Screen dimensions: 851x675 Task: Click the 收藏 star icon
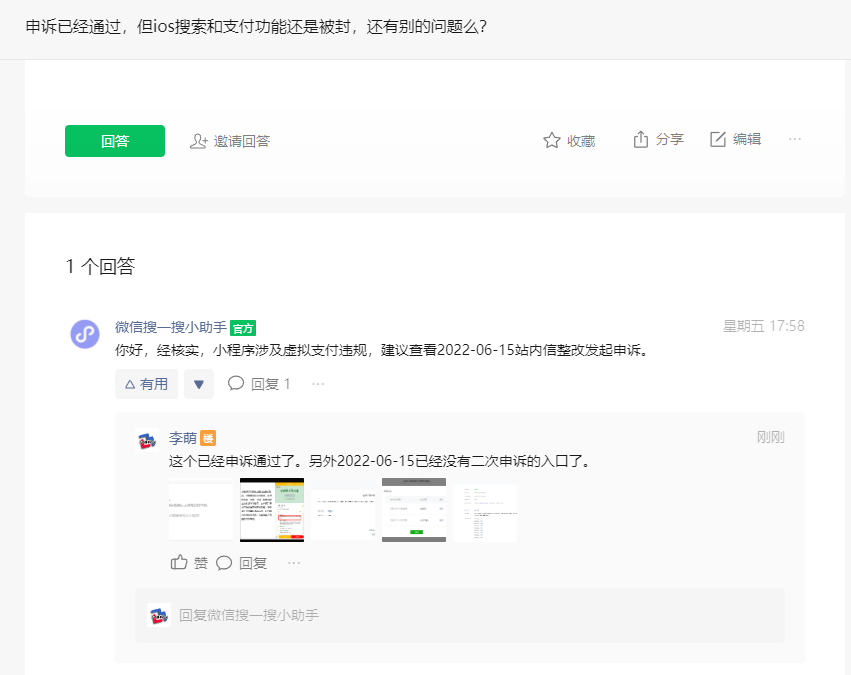pos(551,141)
